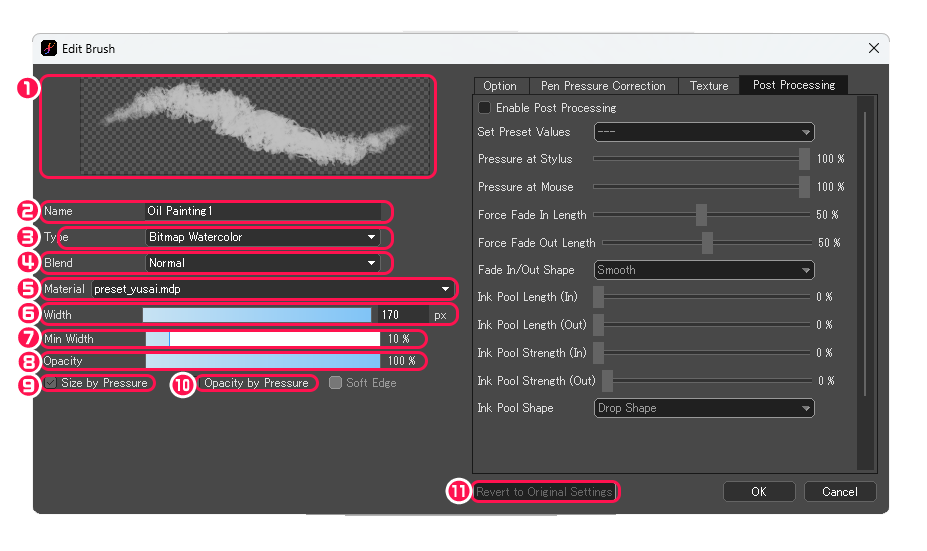Switch to the Pen Pressure Correction tab
The image size is (927, 551).
click(603, 86)
